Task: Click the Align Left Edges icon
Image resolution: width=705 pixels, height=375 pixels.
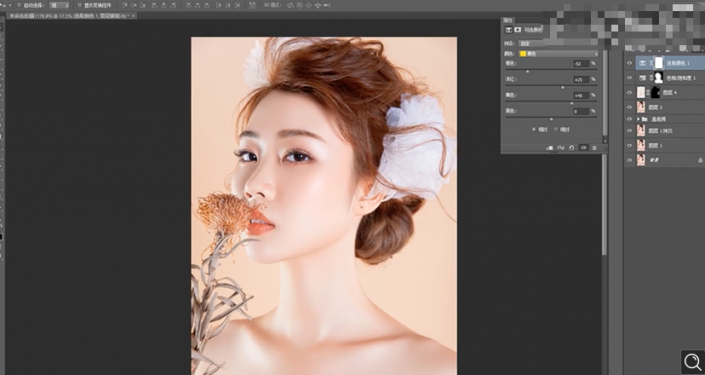Action: [154, 5]
